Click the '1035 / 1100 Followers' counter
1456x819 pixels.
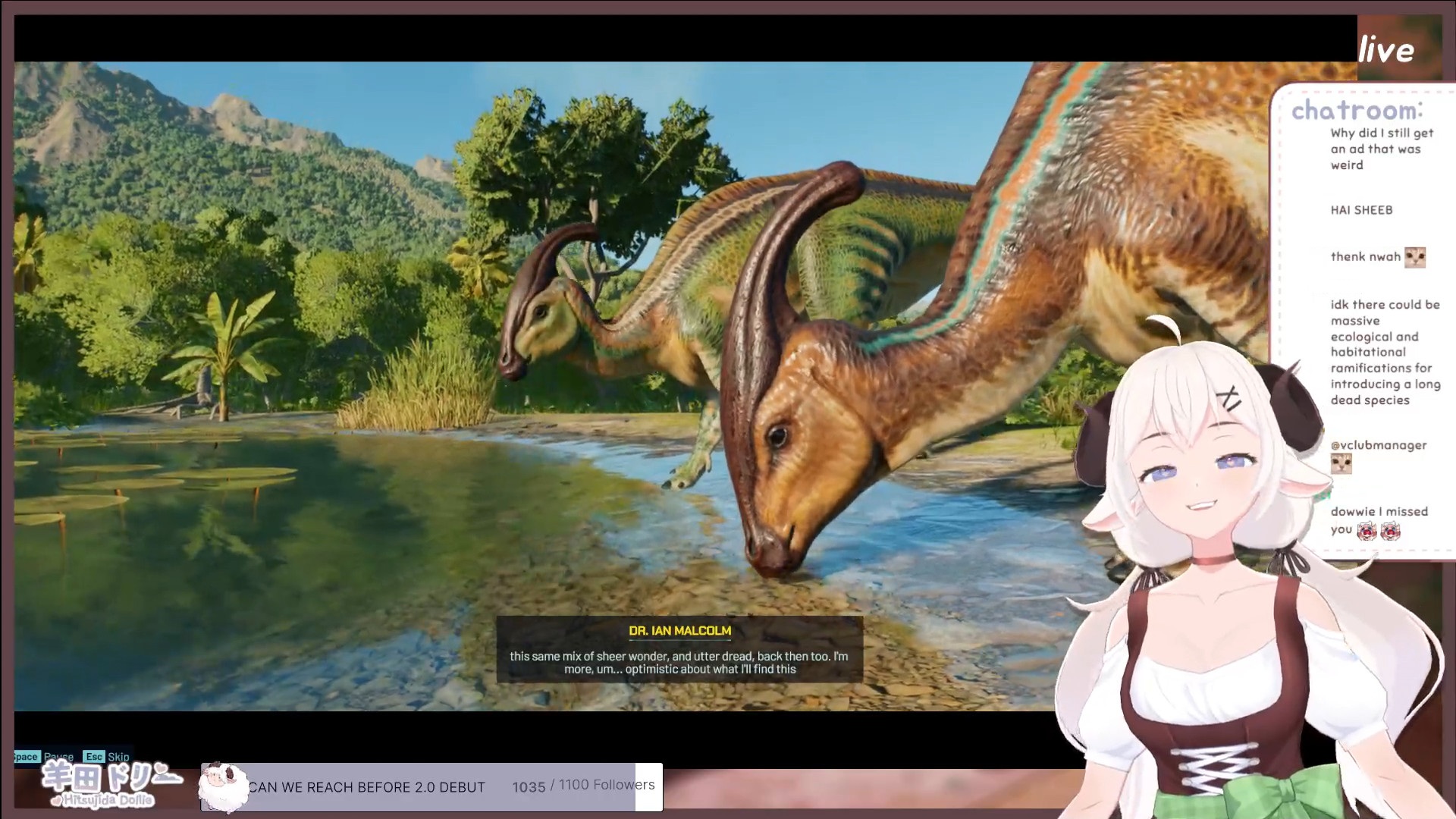click(x=582, y=786)
